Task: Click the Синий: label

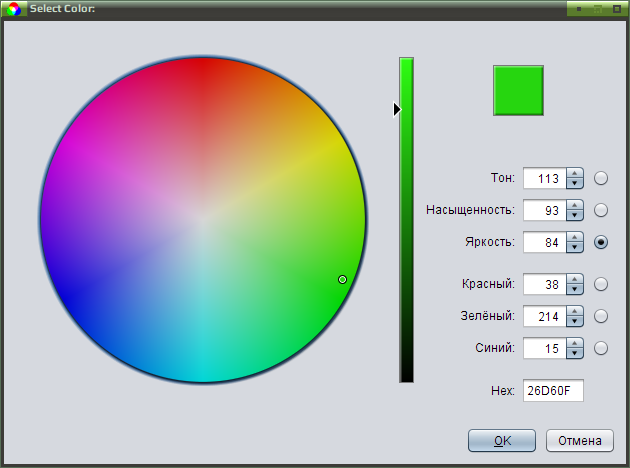Action: point(495,347)
